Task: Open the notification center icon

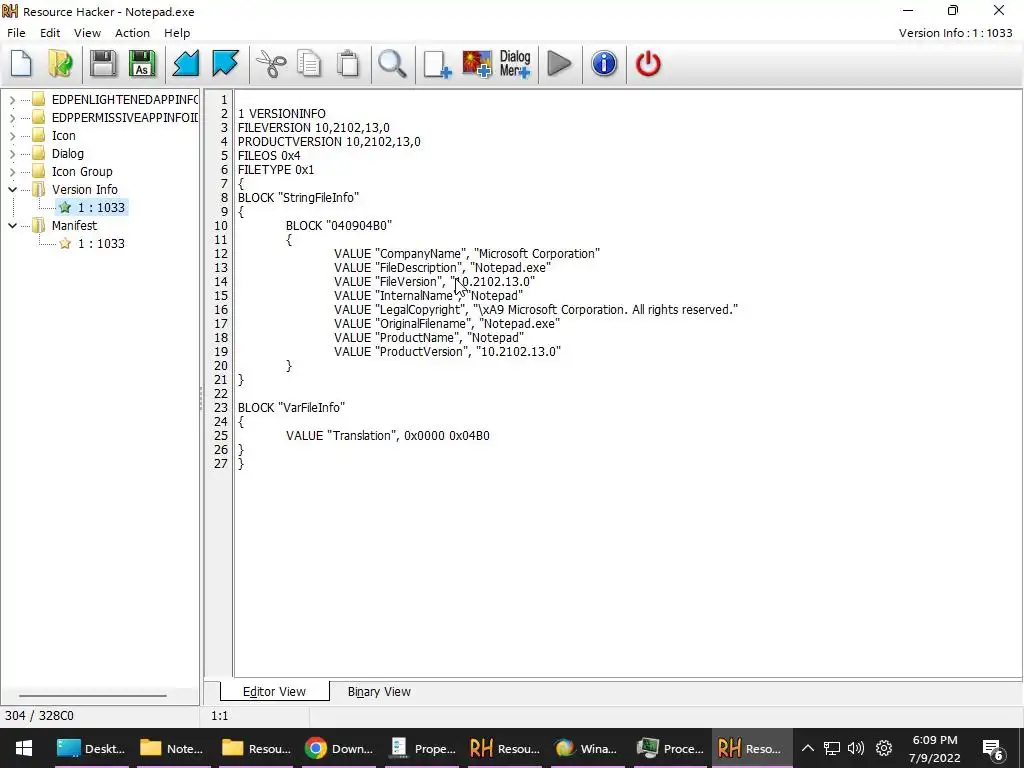Action: click(992, 748)
